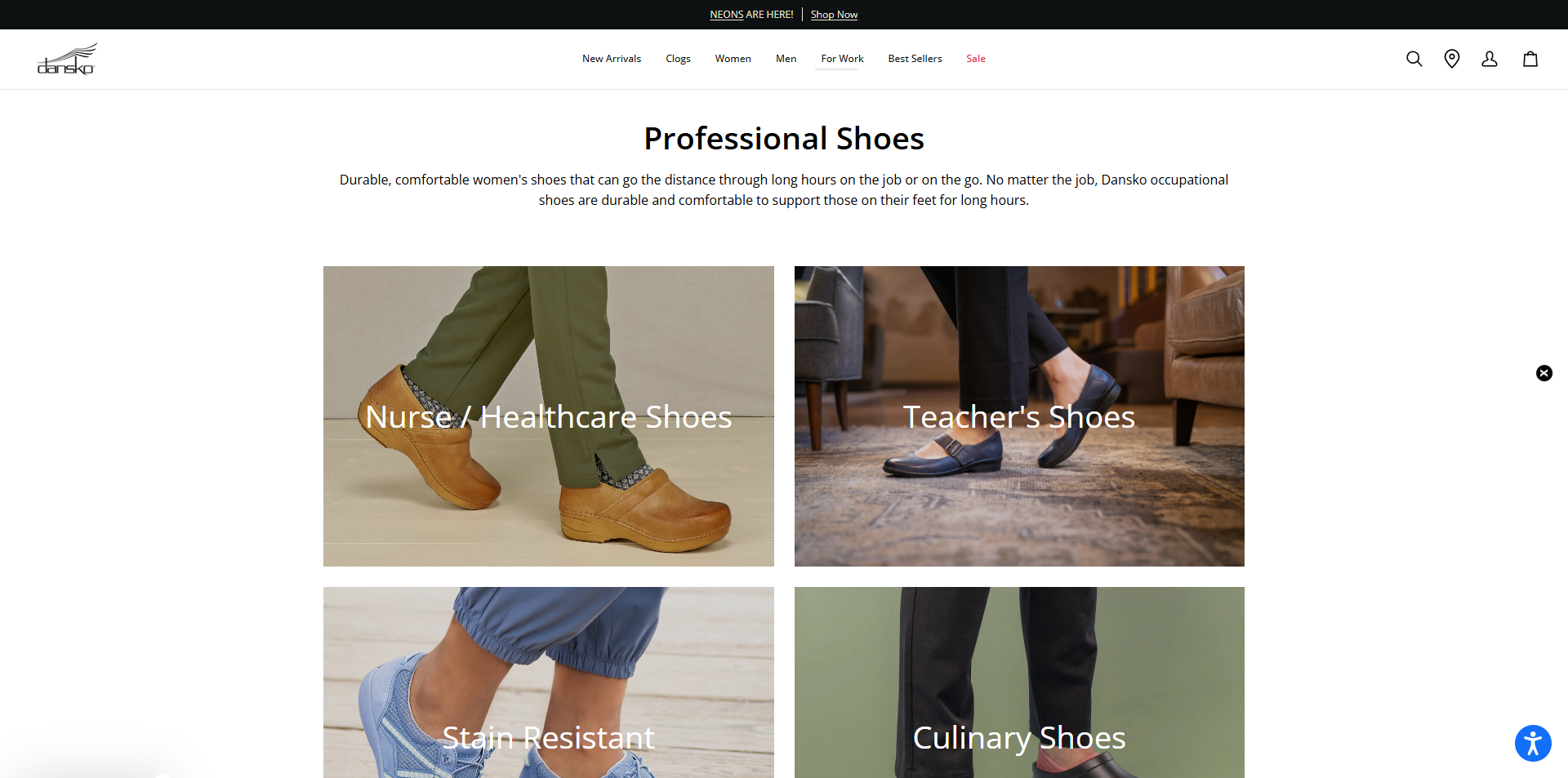Screen dimensions: 1568x778
Task: Click the Dansko logo
Action: click(67, 58)
